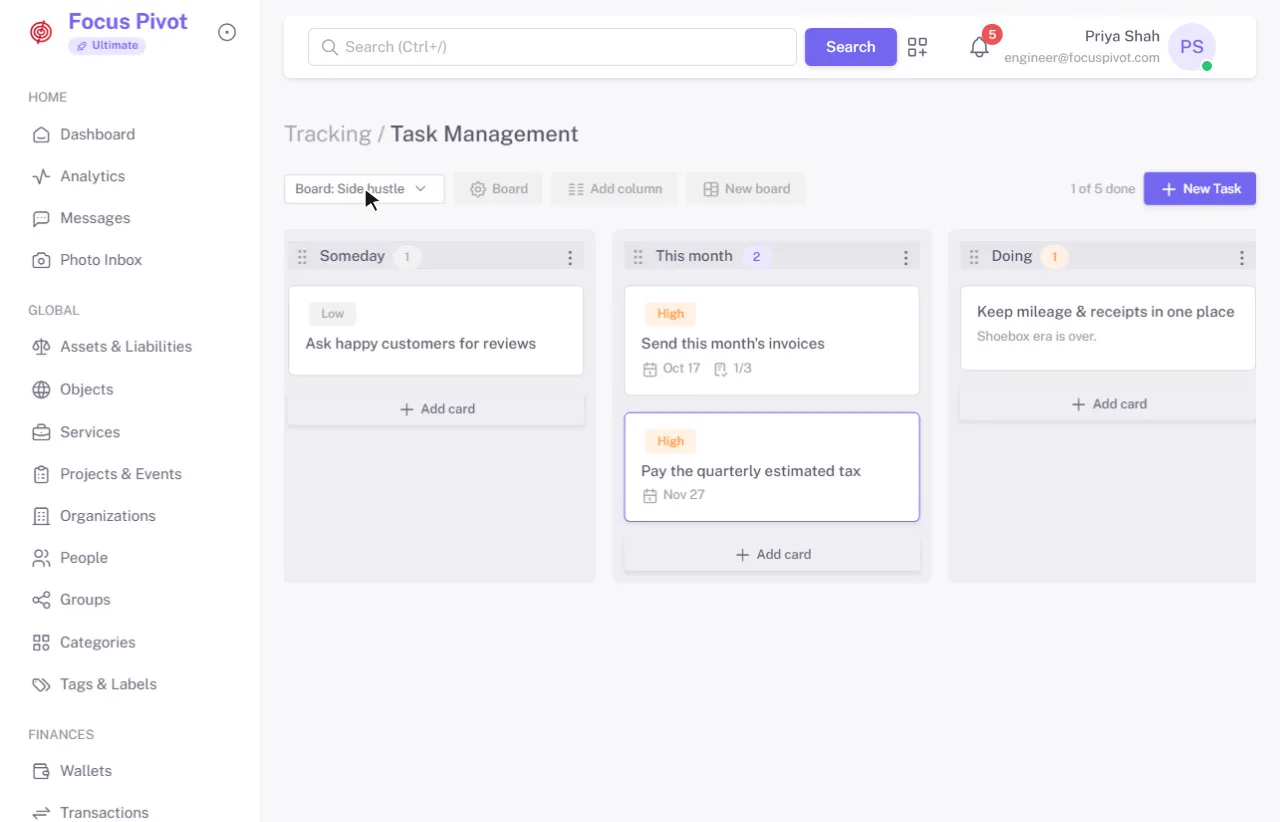Open the Someday column options menu

point(570,258)
